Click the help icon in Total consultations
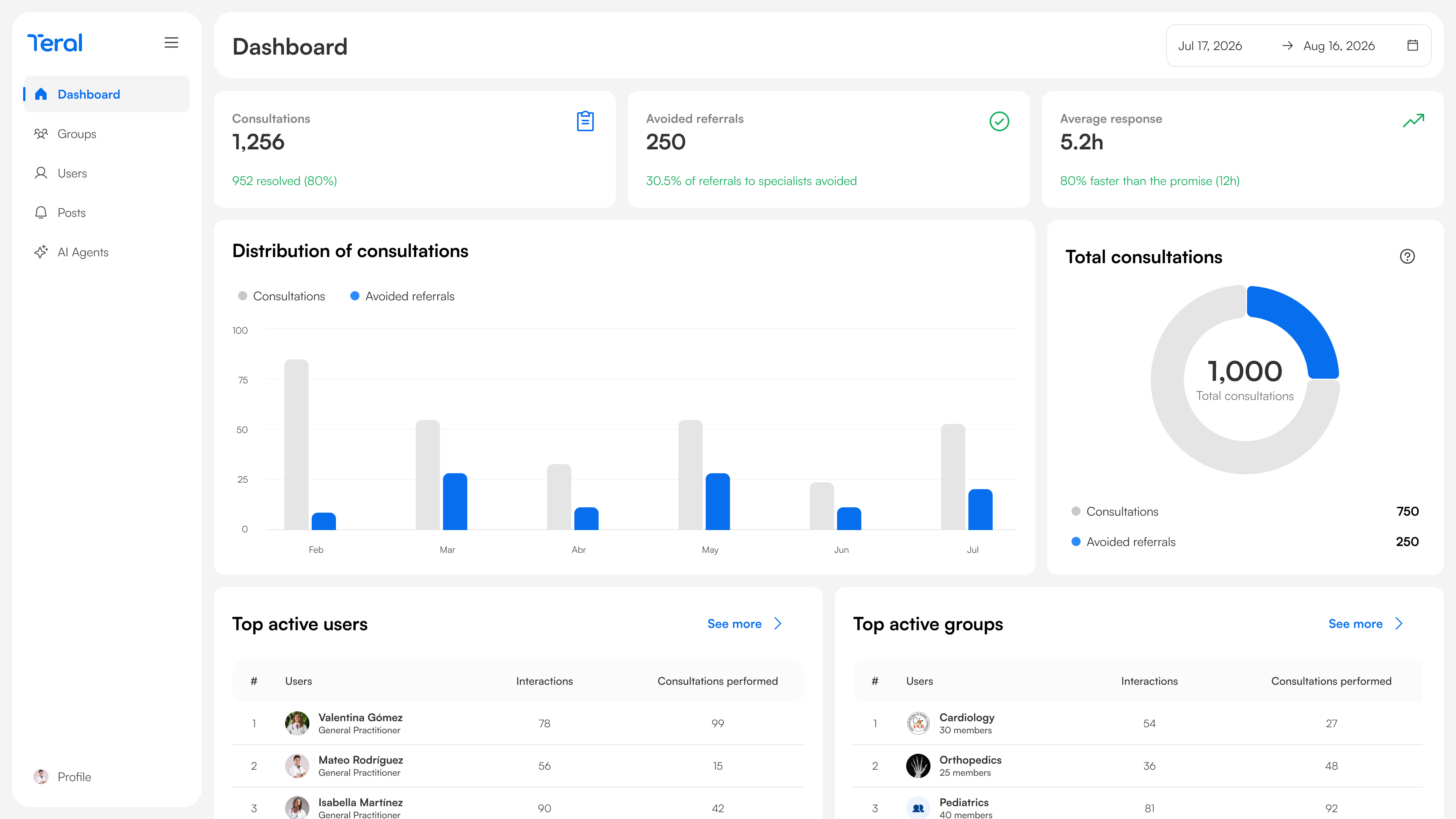Image resolution: width=1456 pixels, height=819 pixels. [1407, 257]
